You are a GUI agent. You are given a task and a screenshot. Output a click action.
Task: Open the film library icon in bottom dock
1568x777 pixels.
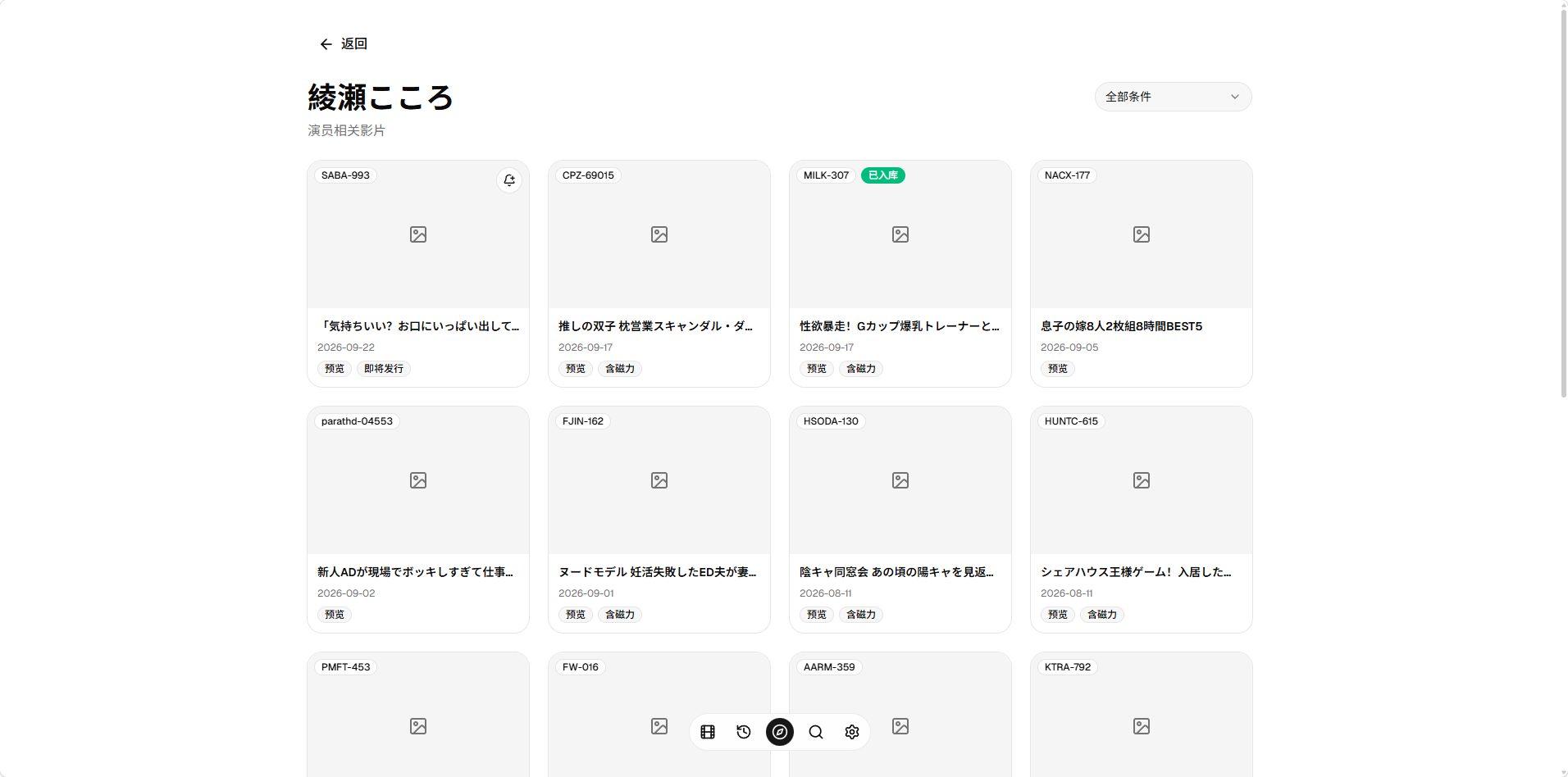tap(708, 732)
